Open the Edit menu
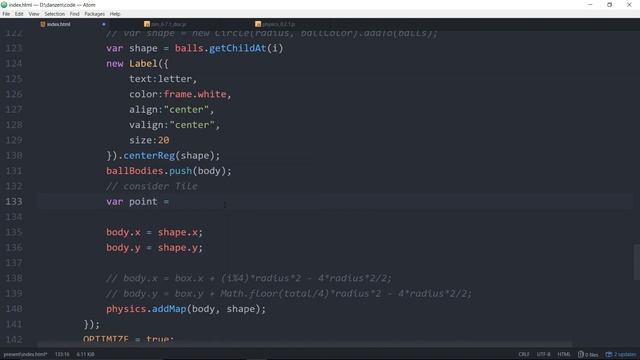This screenshot has width=640, height=360. (19, 14)
